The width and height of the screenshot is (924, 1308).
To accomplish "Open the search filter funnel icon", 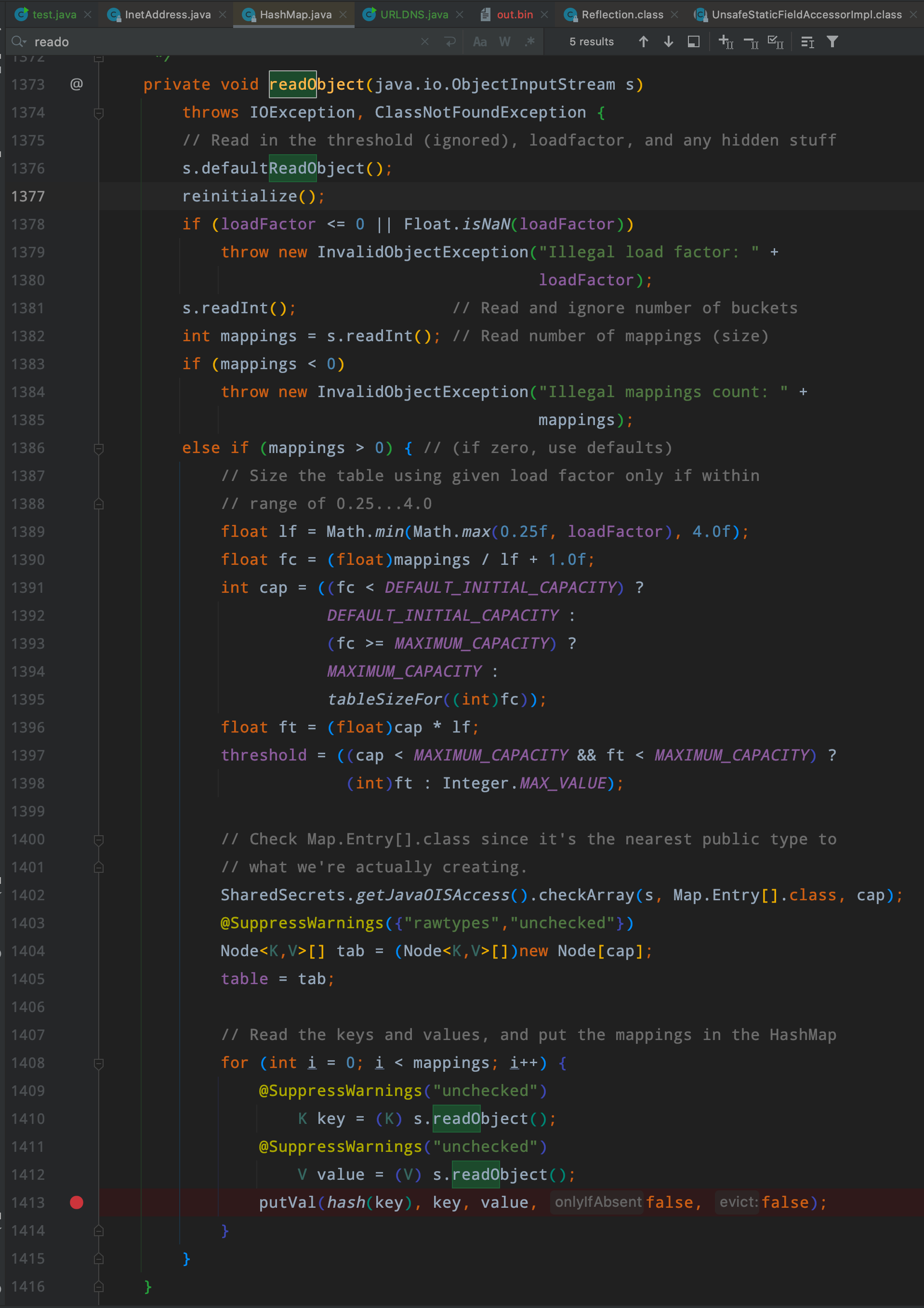I will pos(832,41).
